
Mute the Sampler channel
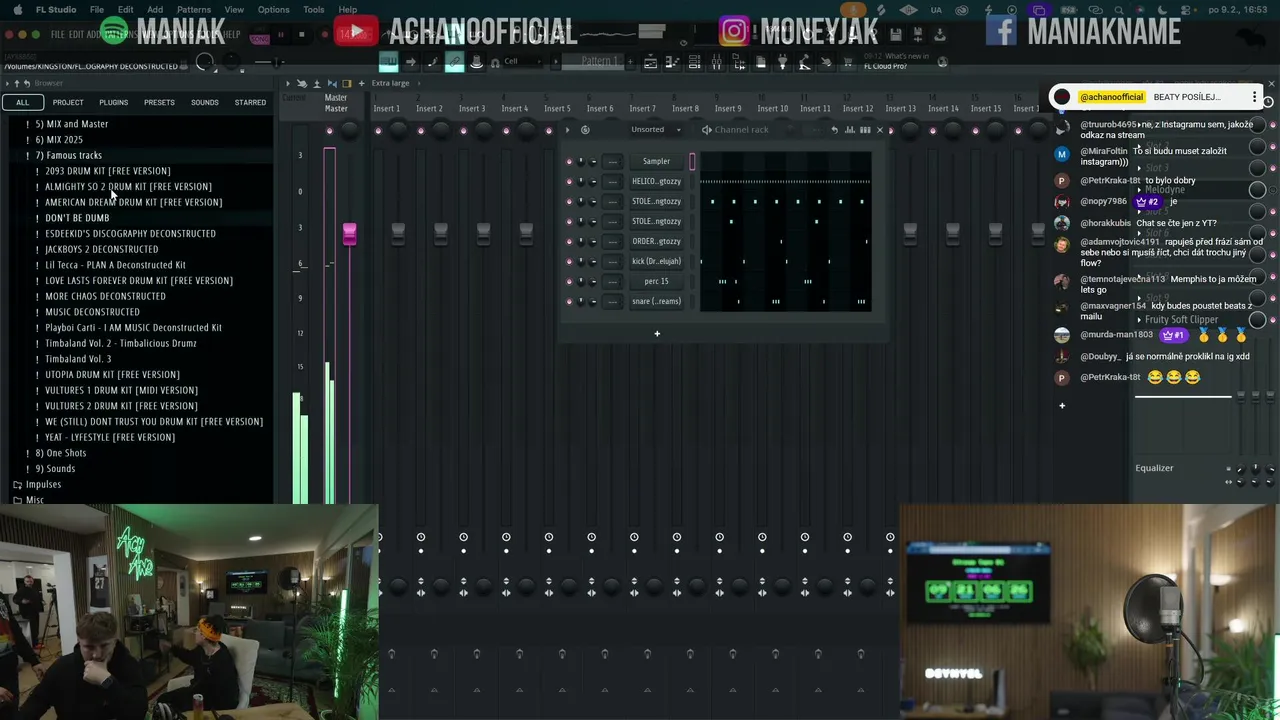(x=569, y=161)
